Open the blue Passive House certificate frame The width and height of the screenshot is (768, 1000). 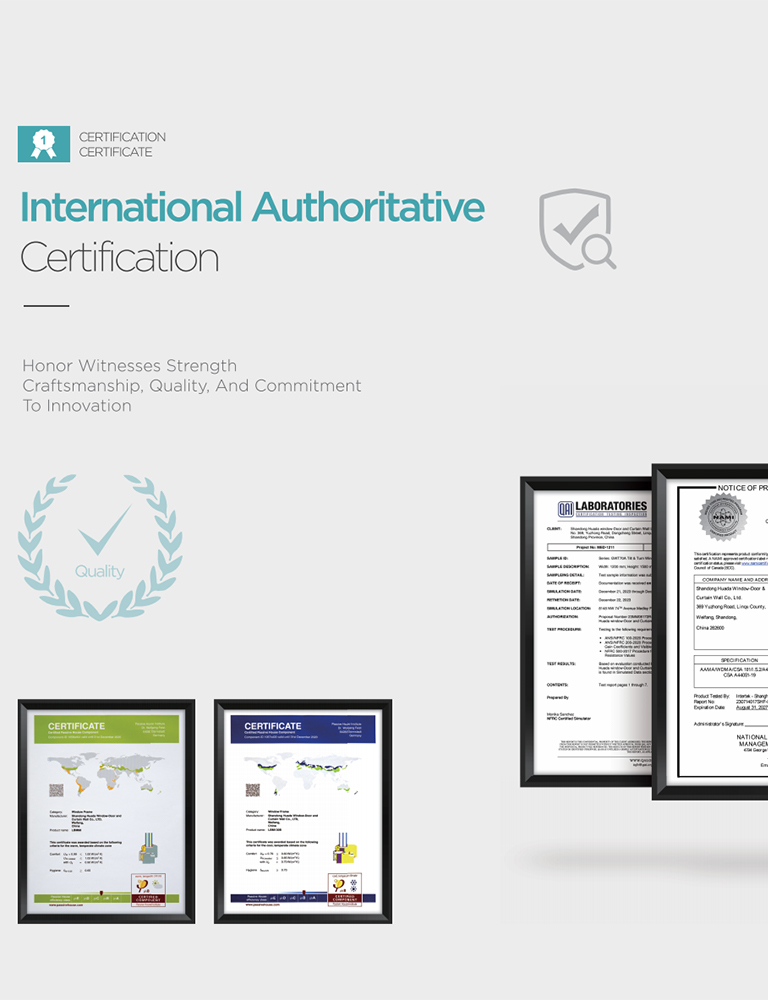coord(303,811)
